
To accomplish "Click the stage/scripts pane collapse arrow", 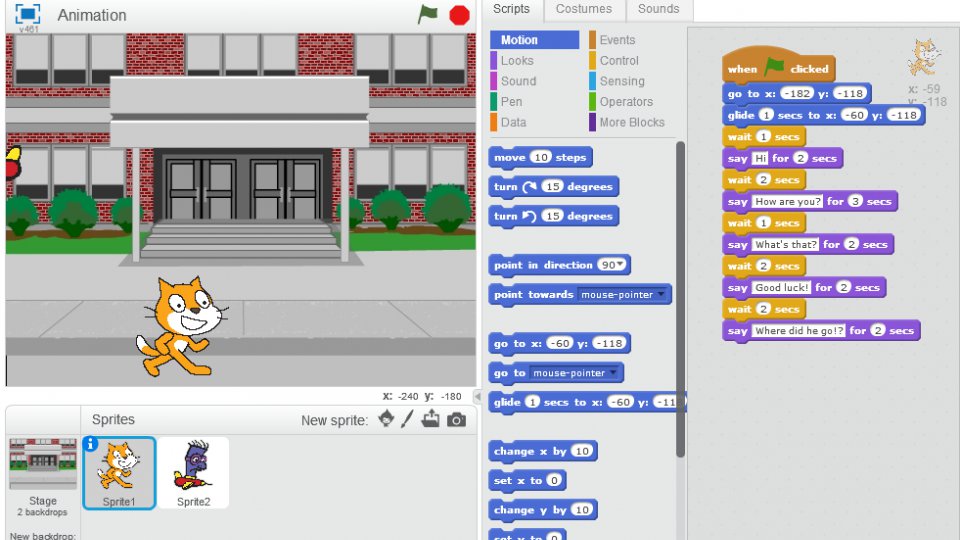I will tap(477, 398).
